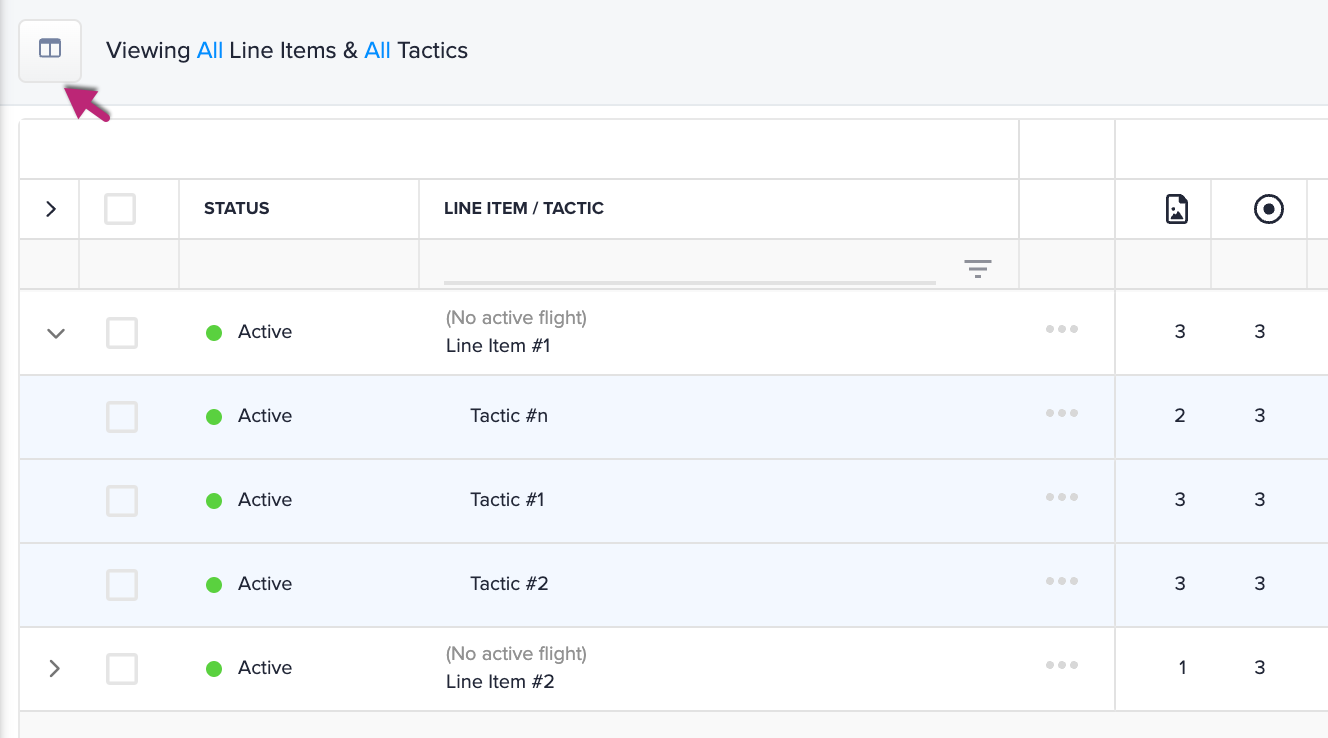The height and width of the screenshot is (738, 1328).
Task: Expand Line Item #2 row chevron
Action: tap(55, 668)
